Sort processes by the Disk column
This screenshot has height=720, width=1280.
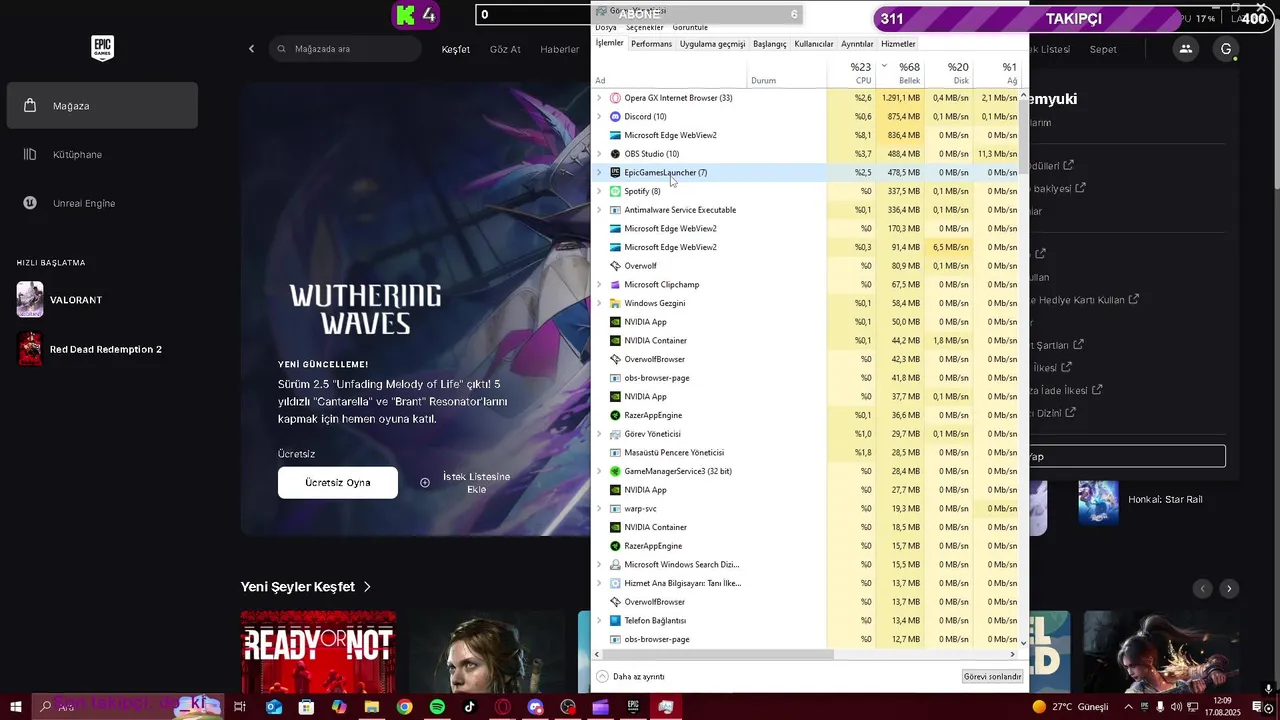[949, 73]
